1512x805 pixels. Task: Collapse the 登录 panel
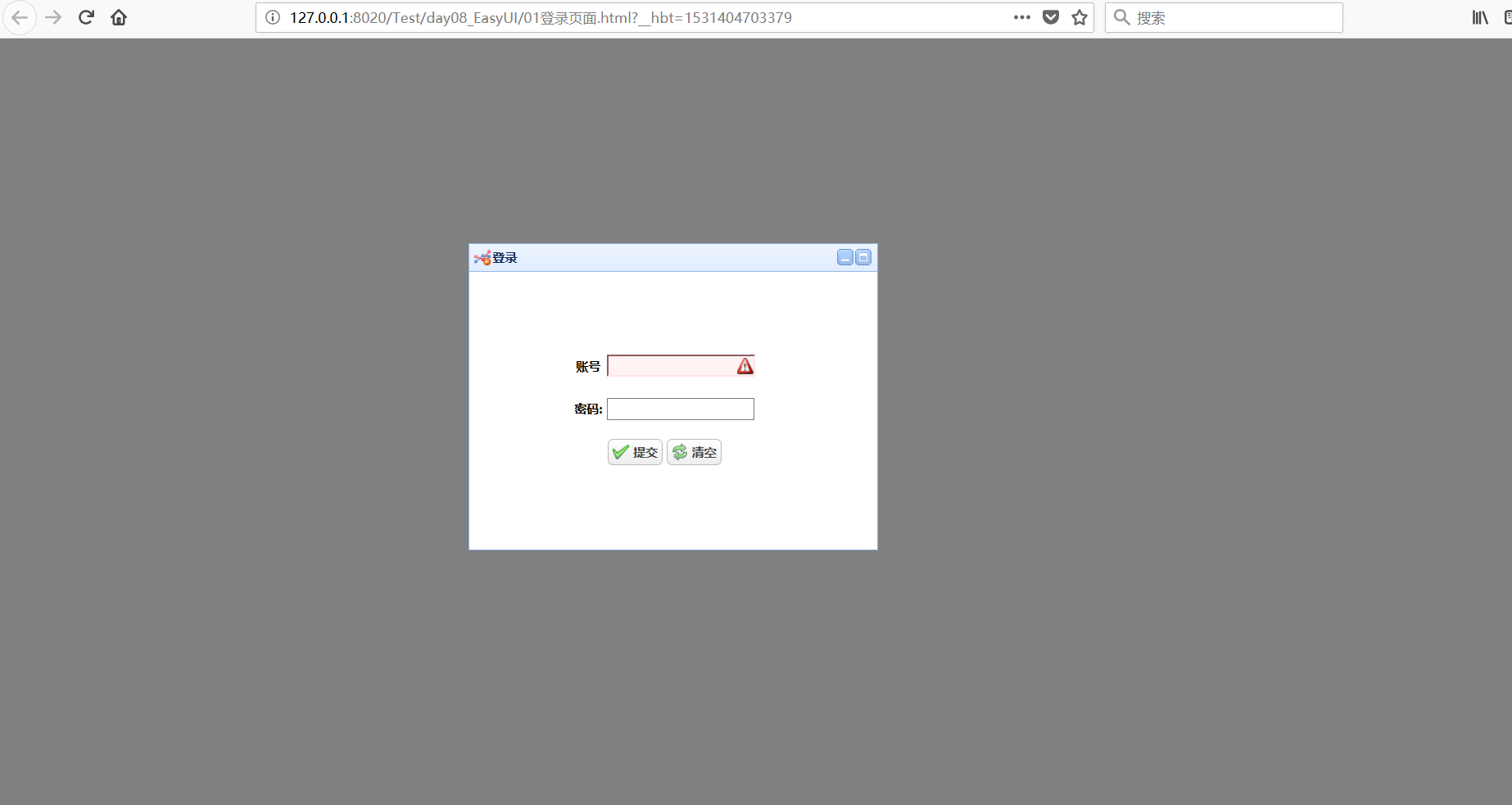coord(845,258)
